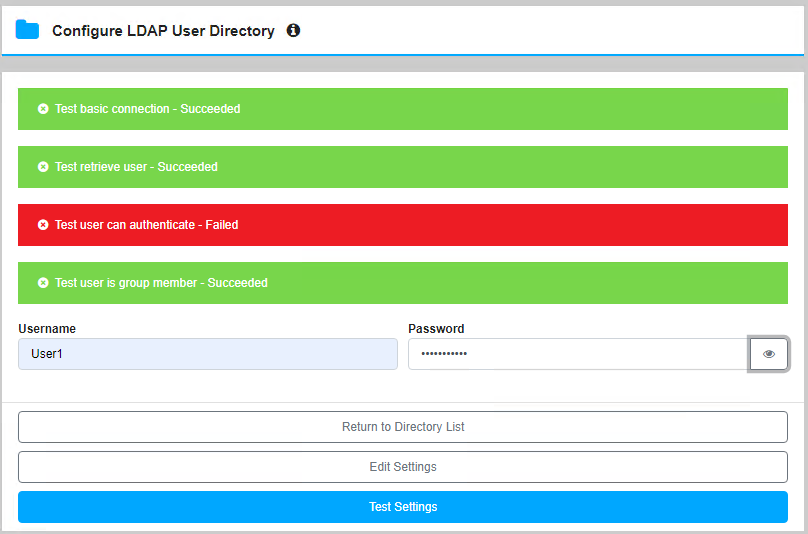Click 'Test user is group member - Succeeded' text
This screenshot has height=534, width=808.
(x=161, y=282)
